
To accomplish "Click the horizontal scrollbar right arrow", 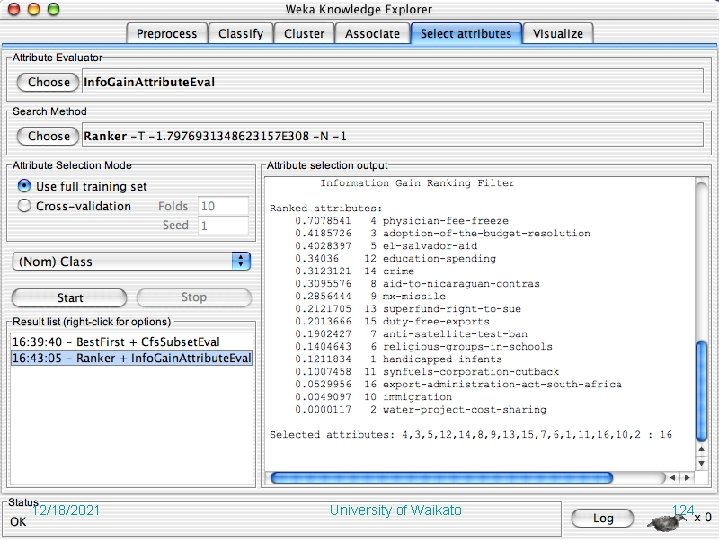I will (x=687, y=478).
